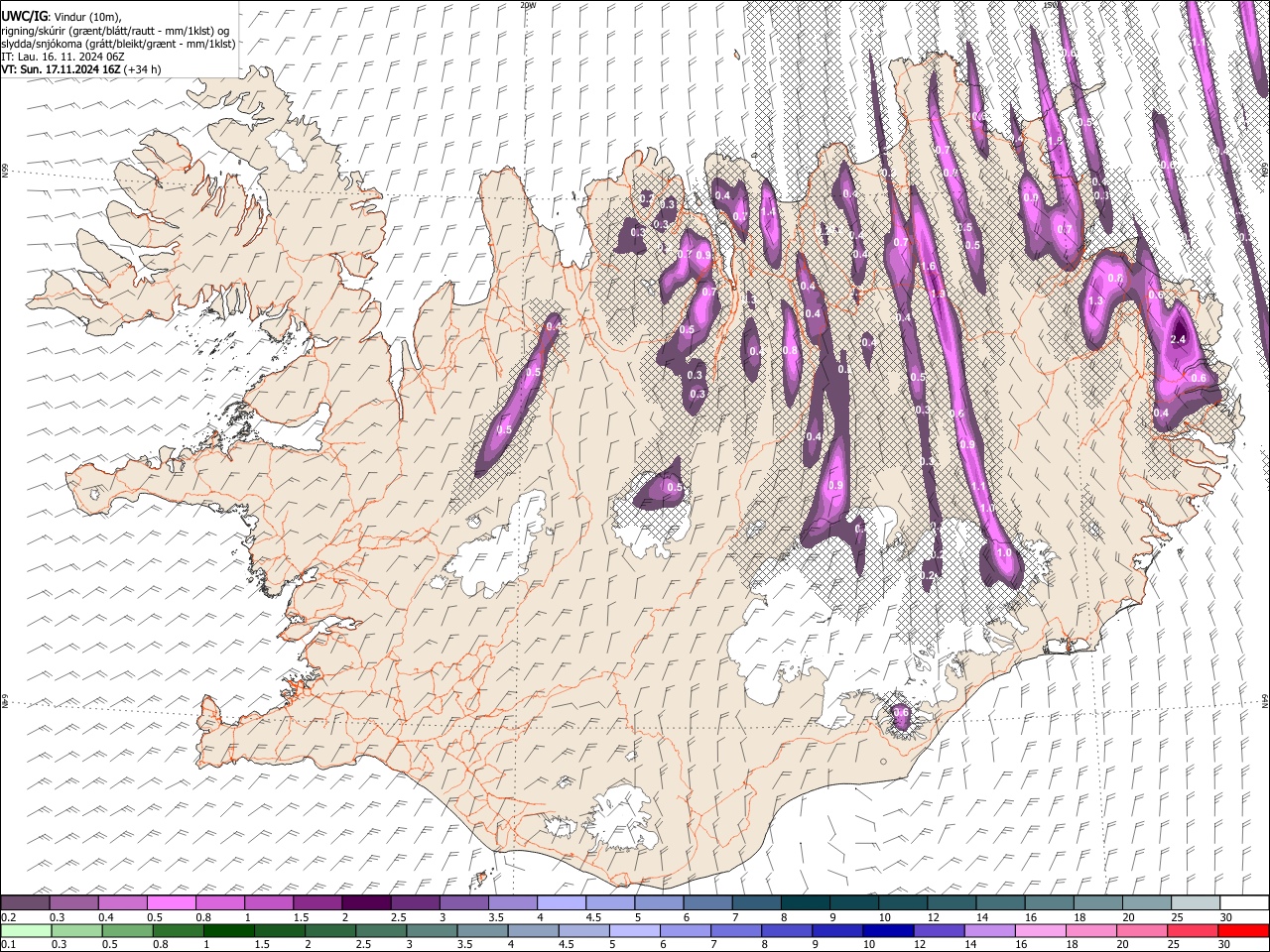
Task: Click the palest green lower-legend swatch starting at 0.1
Action: click(x=25, y=930)
